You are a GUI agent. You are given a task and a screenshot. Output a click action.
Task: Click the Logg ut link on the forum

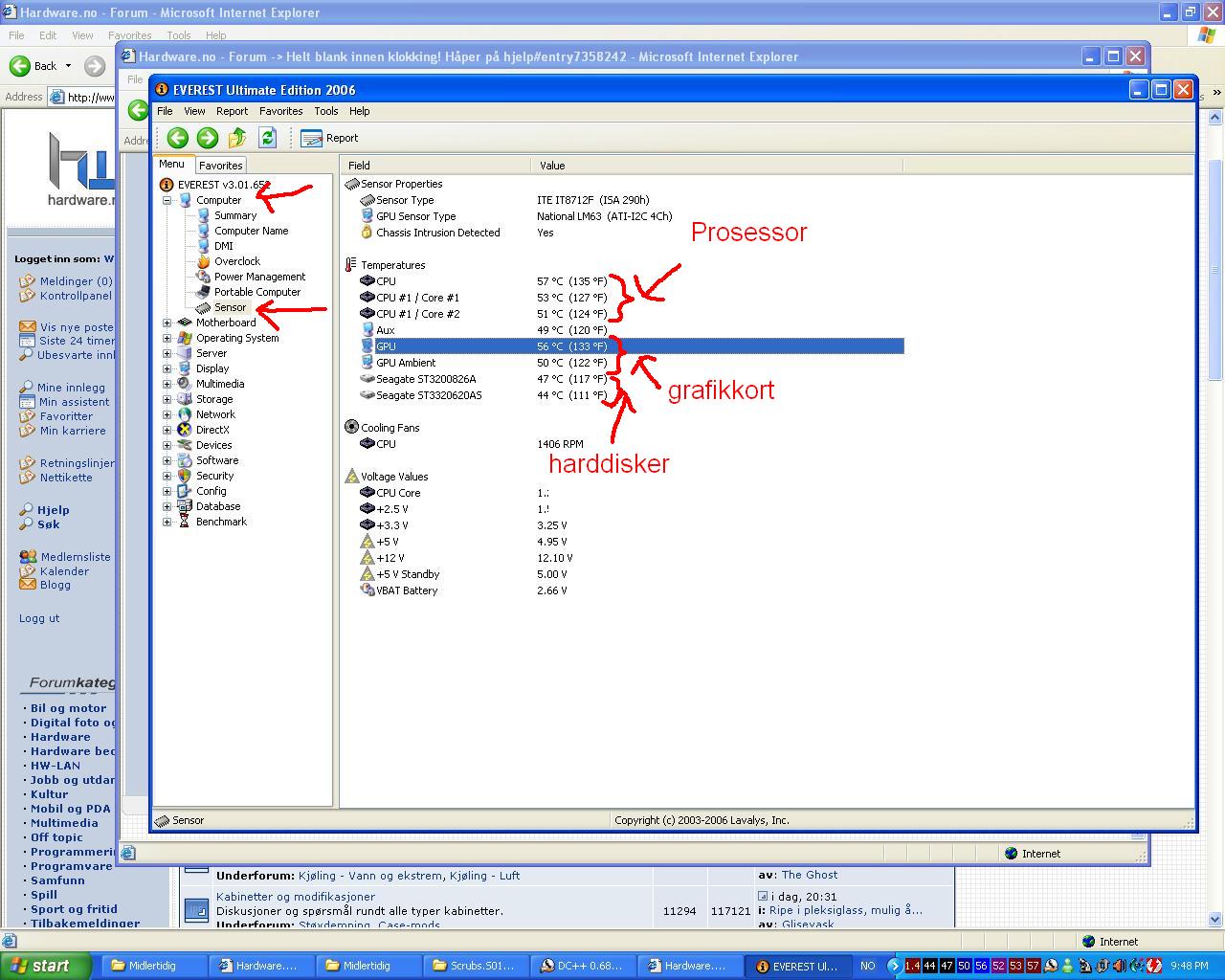point(39,618)
